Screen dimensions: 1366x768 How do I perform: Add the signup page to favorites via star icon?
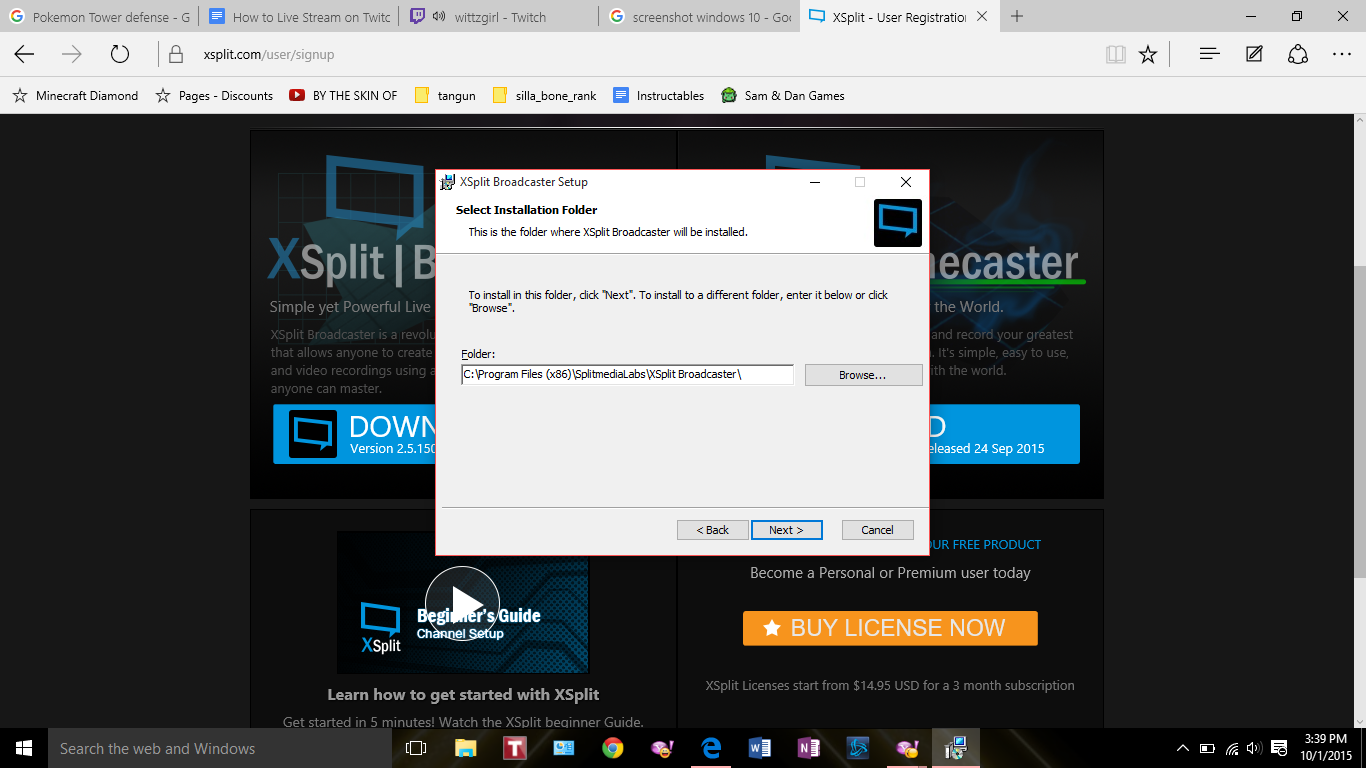coord(1148,55)
